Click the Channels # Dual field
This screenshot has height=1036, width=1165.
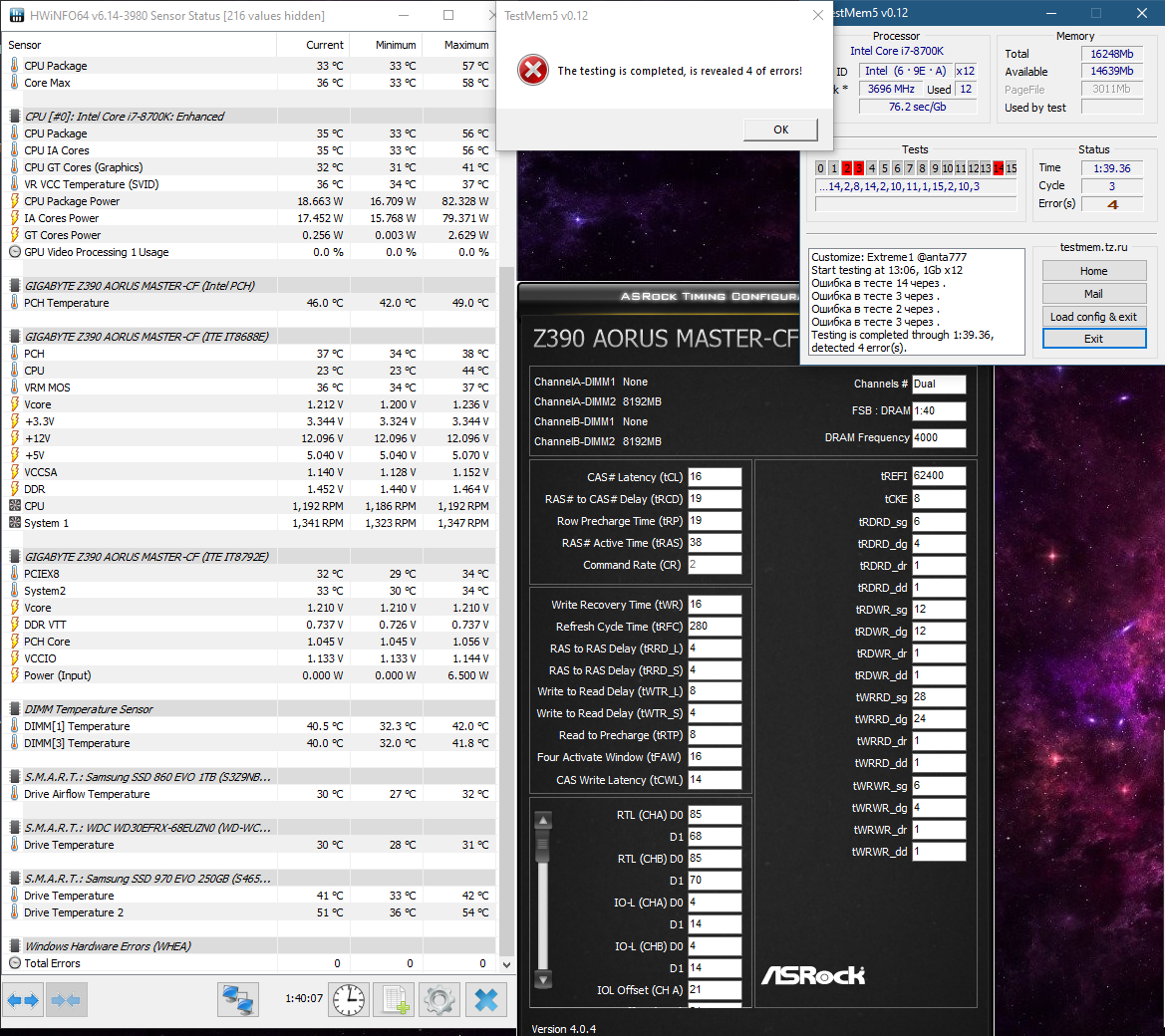pyautogui.click(x=939, y=384)
